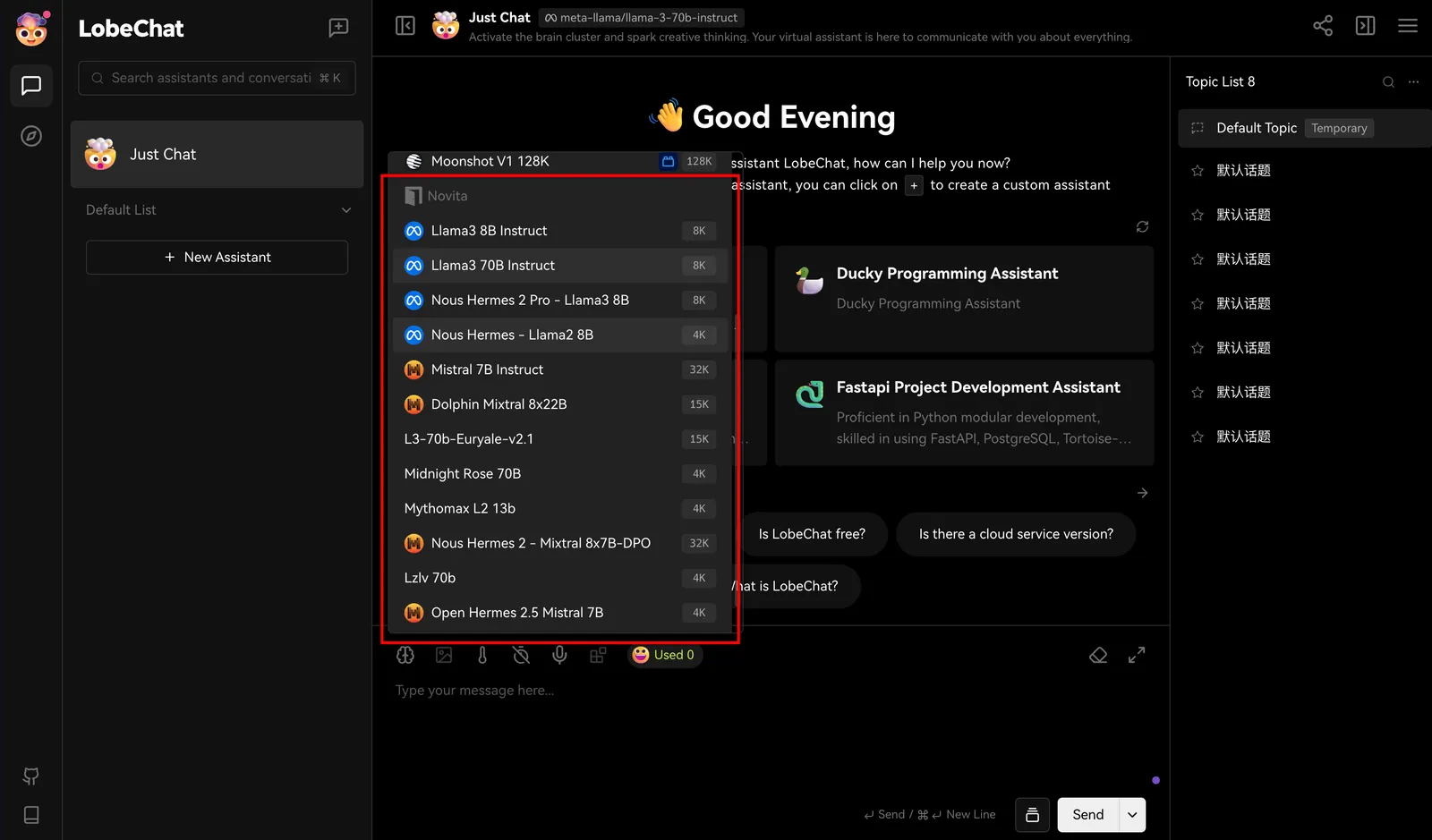Expand the input box to fullscreen
The image size is (1432, 840).
pos(1137,655)
